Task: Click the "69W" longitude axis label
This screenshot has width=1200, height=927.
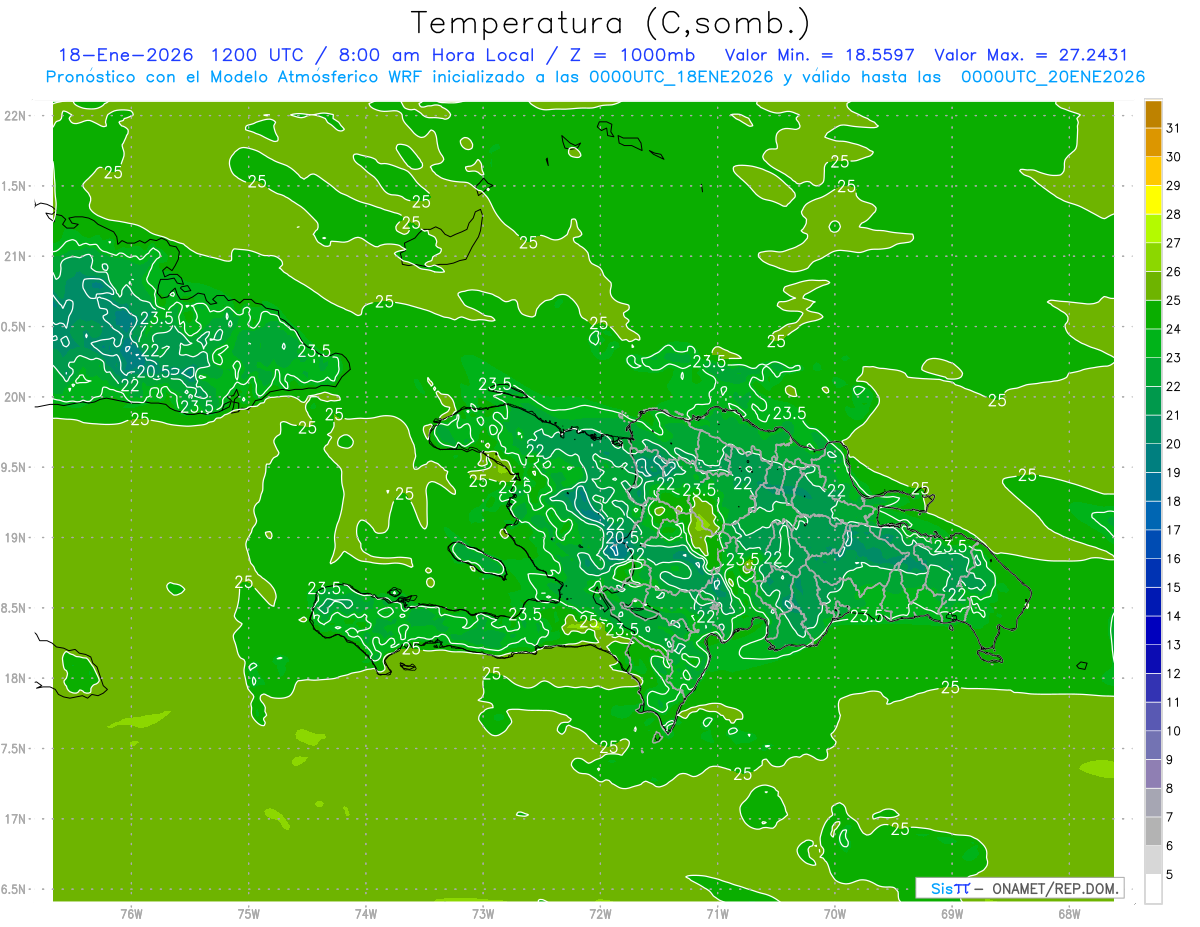Action: click(952, 913)
